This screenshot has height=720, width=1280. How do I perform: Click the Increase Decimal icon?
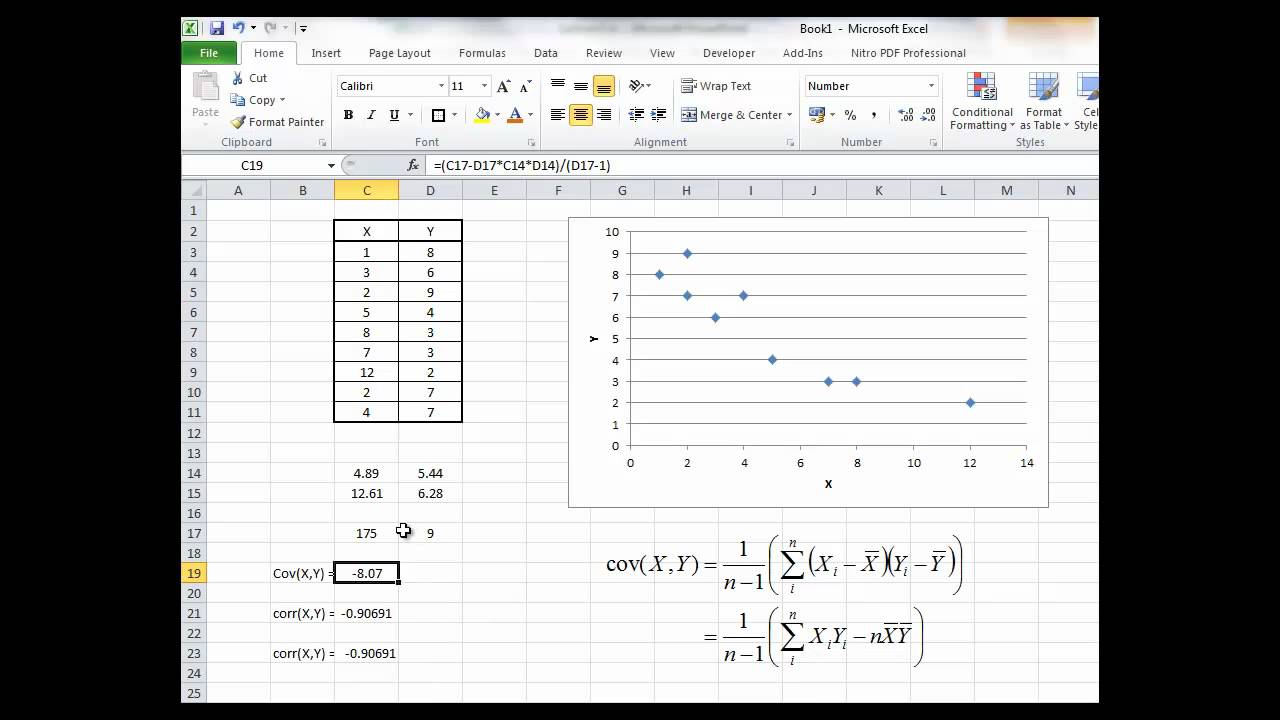(905, 115)
